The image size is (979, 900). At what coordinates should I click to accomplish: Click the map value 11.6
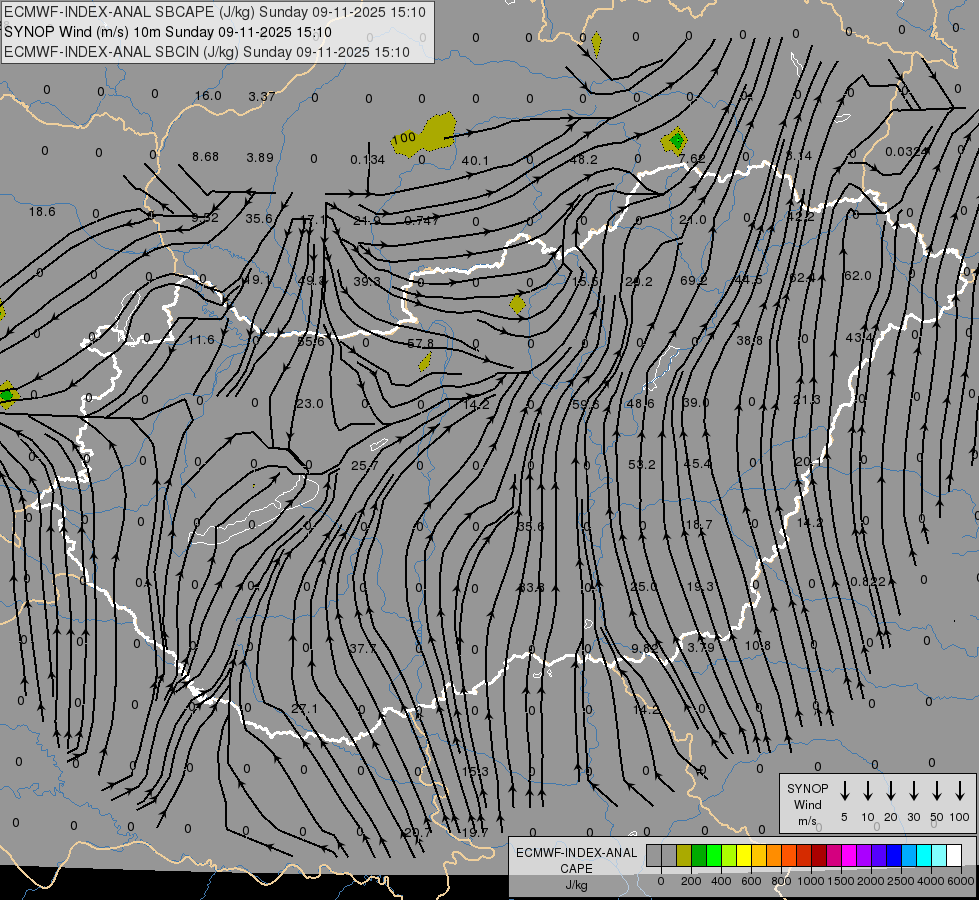201,340
